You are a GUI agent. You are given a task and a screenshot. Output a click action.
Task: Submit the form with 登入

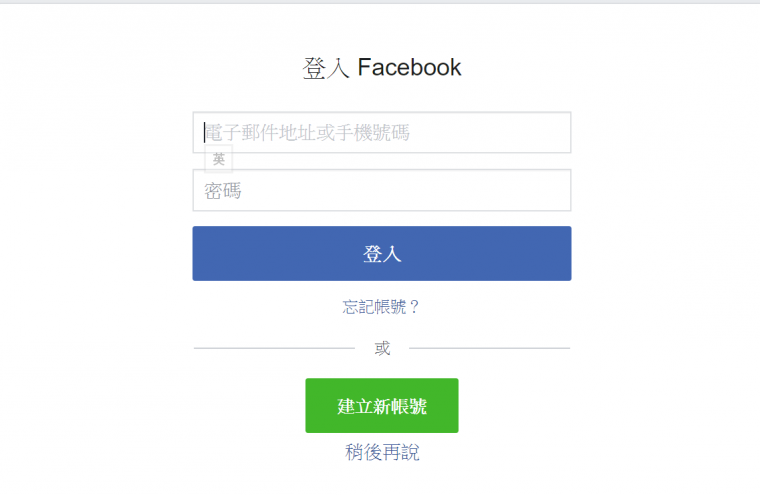click(x=382, y=253)
